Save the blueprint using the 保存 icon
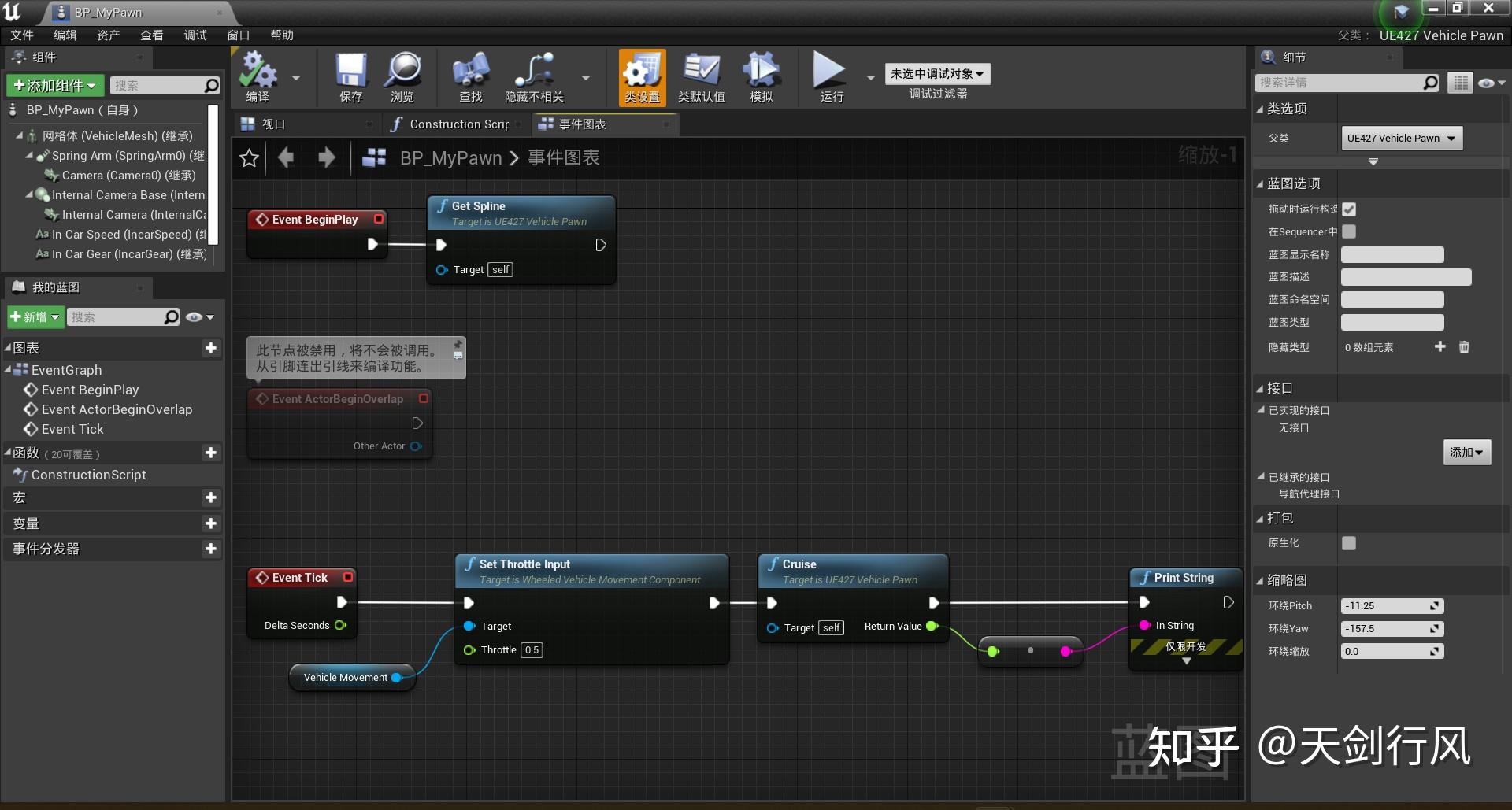The width and height of the screenshot is (1512, 810). click(350, 76)
